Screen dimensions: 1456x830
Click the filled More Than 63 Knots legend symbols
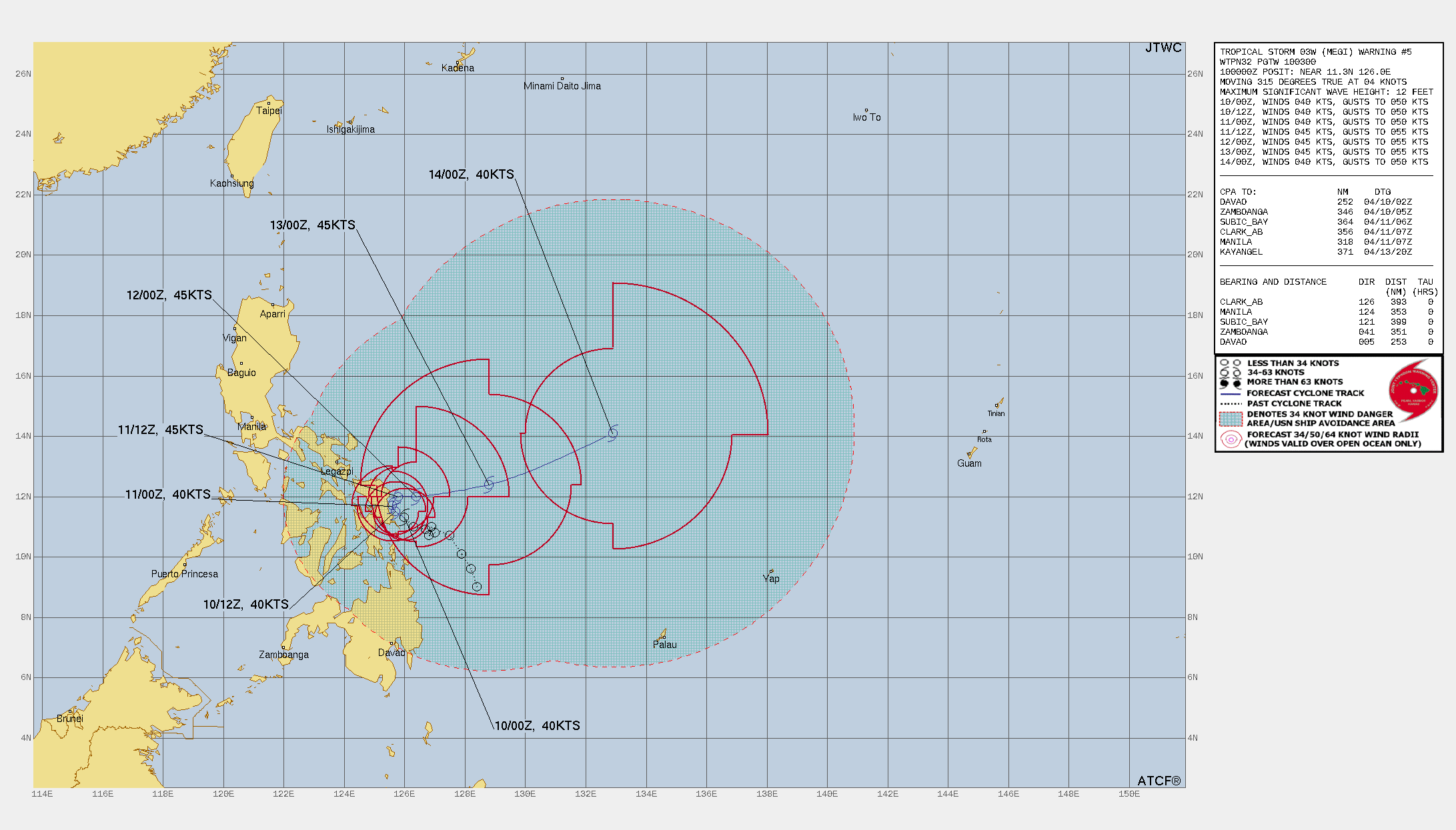coord(1231,383)
